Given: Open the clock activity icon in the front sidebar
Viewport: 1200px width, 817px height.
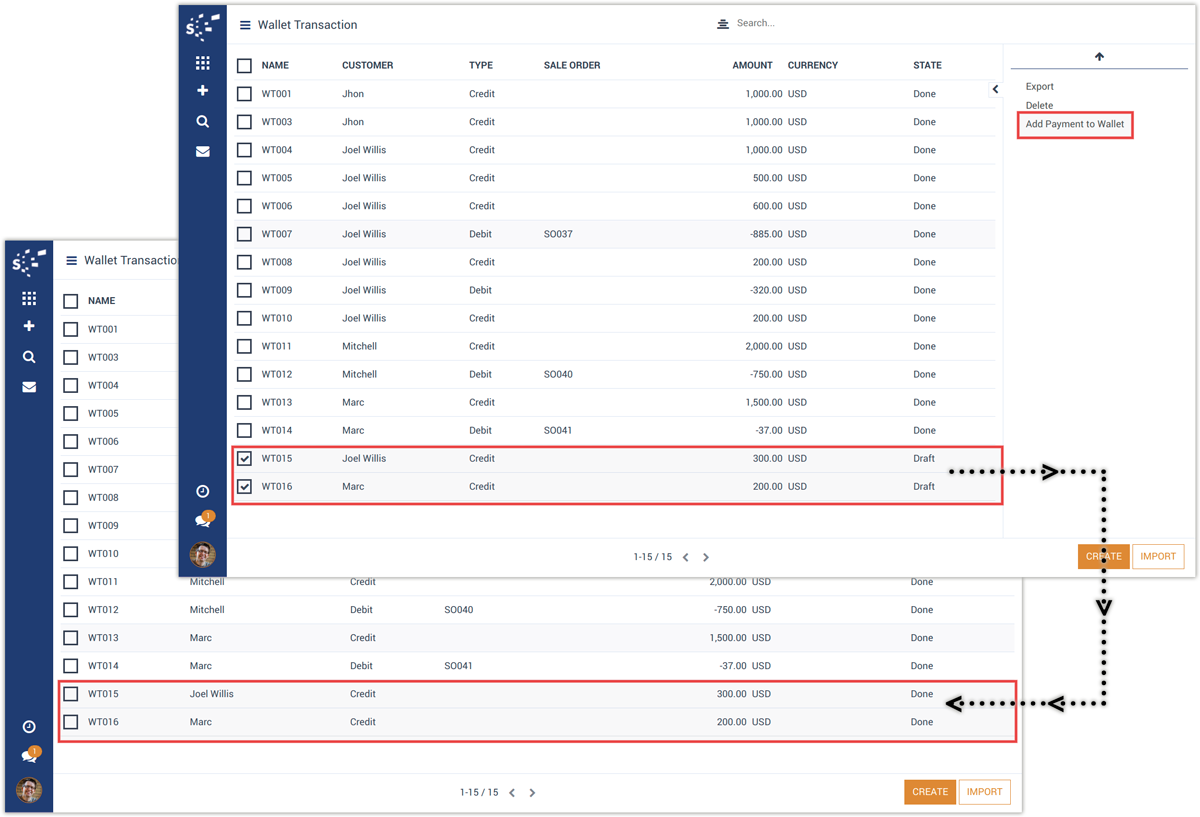Looking at the screenshot, I should point(203,491).
